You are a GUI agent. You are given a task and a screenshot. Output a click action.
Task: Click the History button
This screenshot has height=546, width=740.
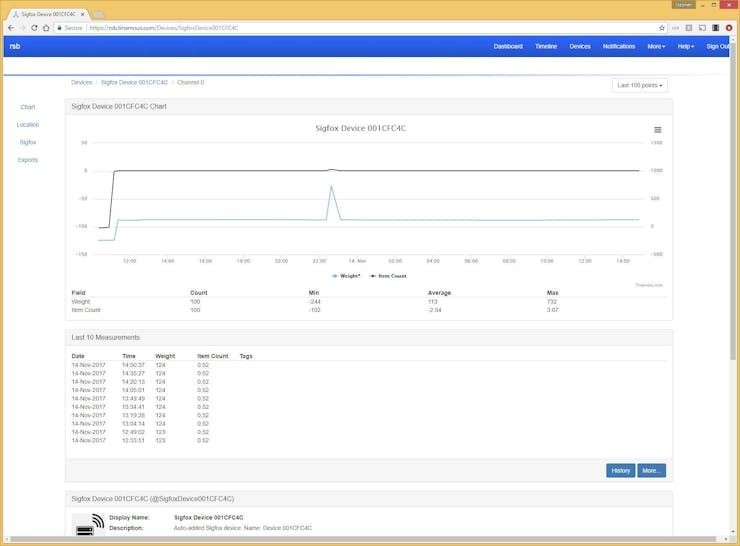coord(620,470)
